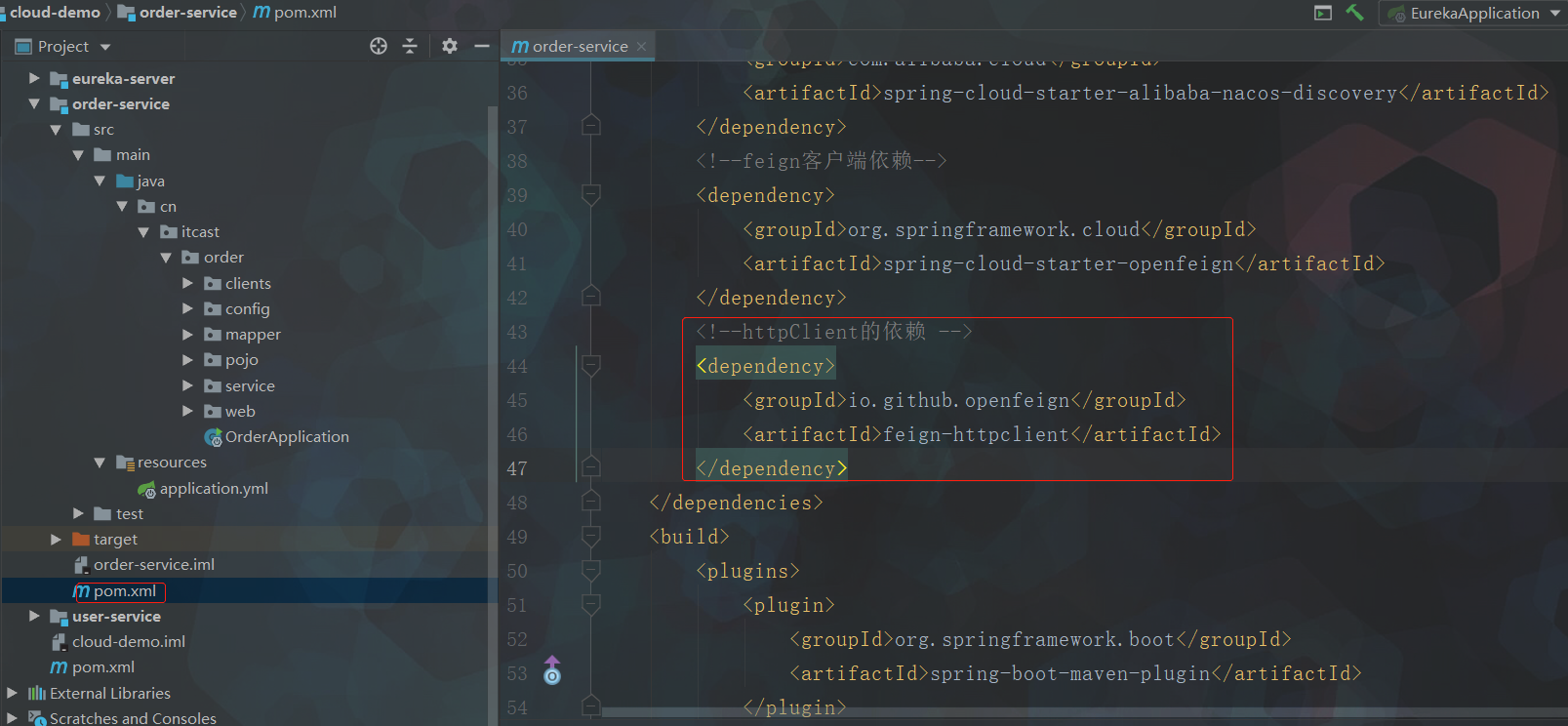Click cloud-demo in the breadcrumb bar

tap(55, 12)
